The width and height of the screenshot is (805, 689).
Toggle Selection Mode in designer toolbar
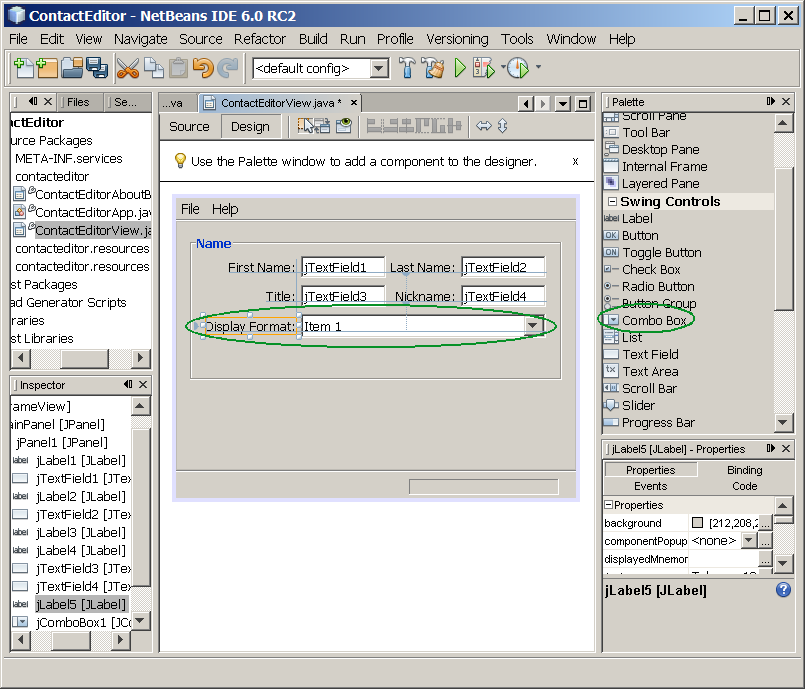coord(306,126)
